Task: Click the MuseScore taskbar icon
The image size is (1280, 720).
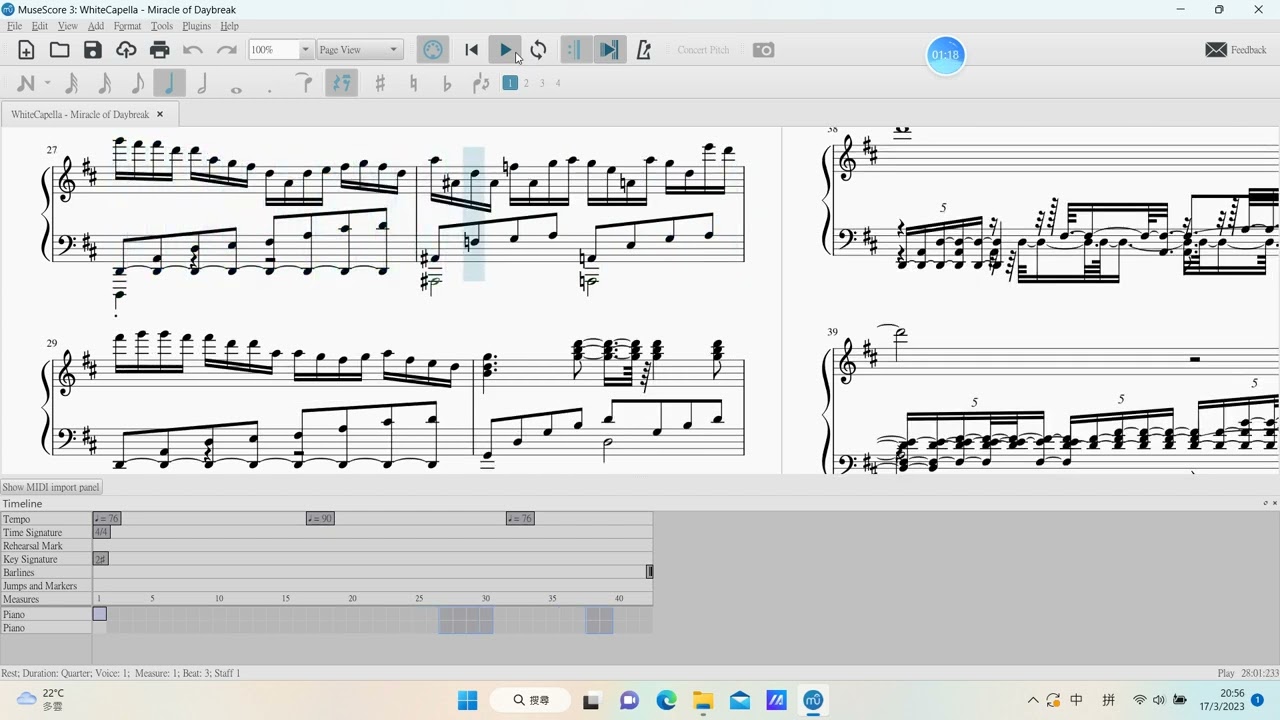Action: (x=813, y=700)
